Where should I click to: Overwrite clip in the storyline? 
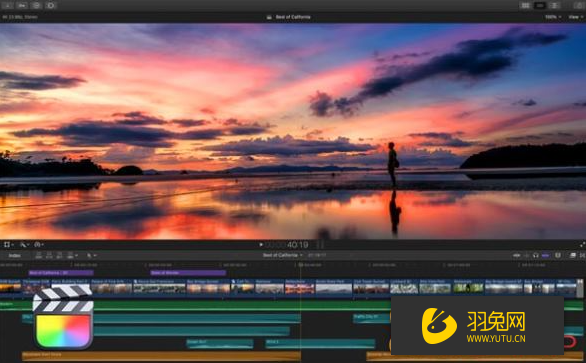coord(70,256)
